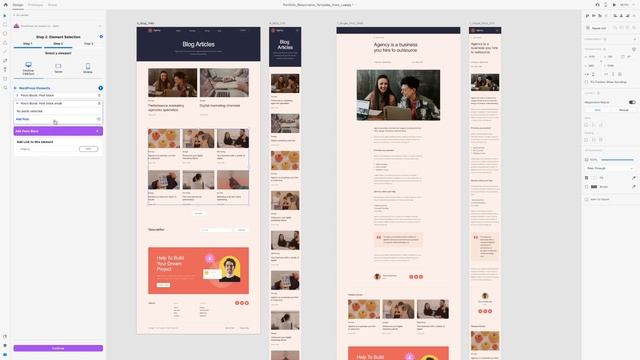Screen dimensions: 640x360
Task: Select the Select (arrow) tool
Action: pos(5,16)
